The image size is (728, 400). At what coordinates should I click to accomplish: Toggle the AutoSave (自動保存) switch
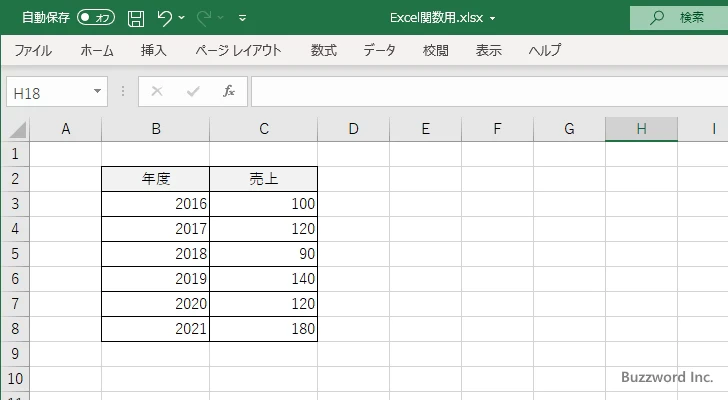[96, 18]
